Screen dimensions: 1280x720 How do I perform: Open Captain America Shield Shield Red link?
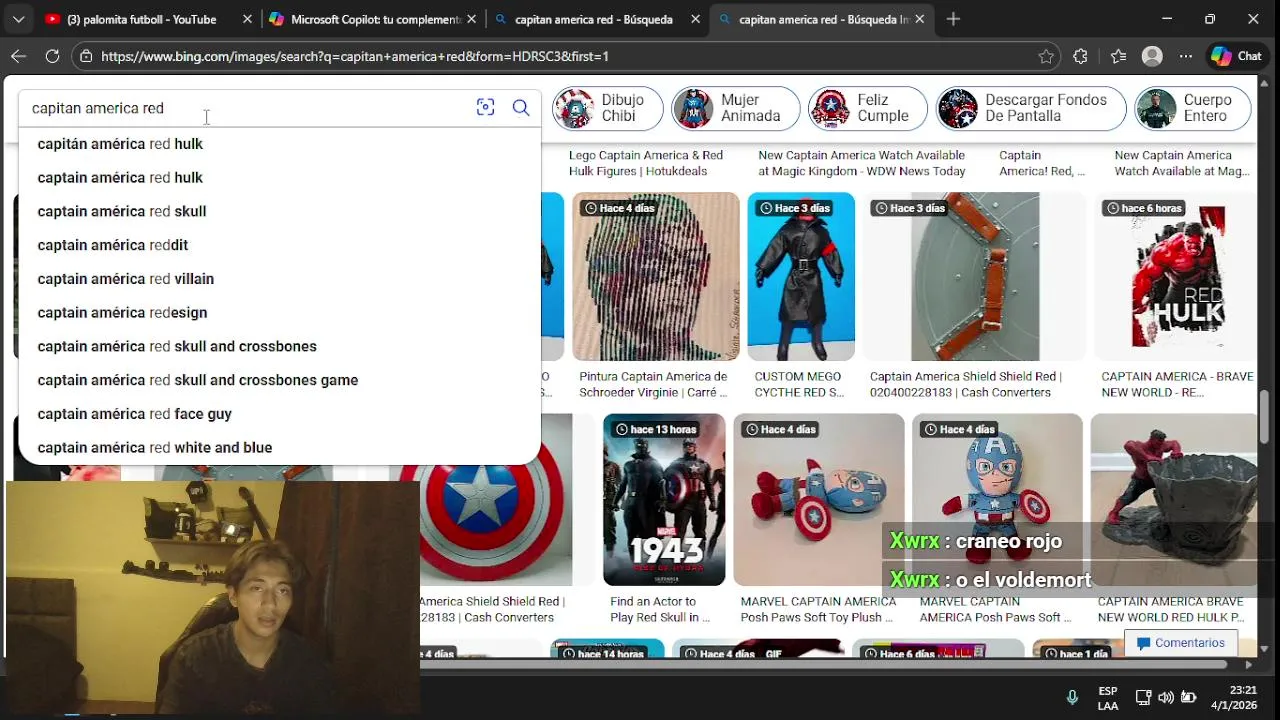[x=966, y=385]
